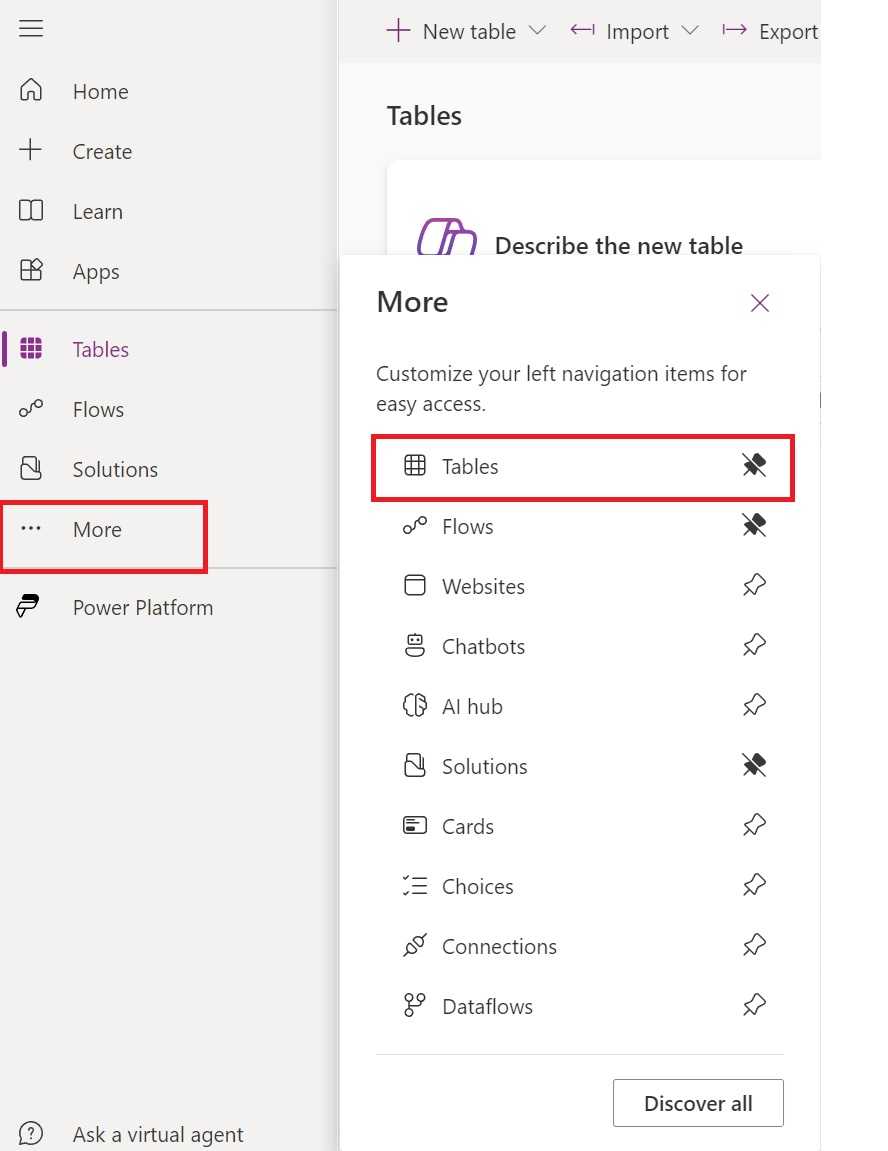
Task: Pin Cards to left navigation
Action: click(754, 825)
